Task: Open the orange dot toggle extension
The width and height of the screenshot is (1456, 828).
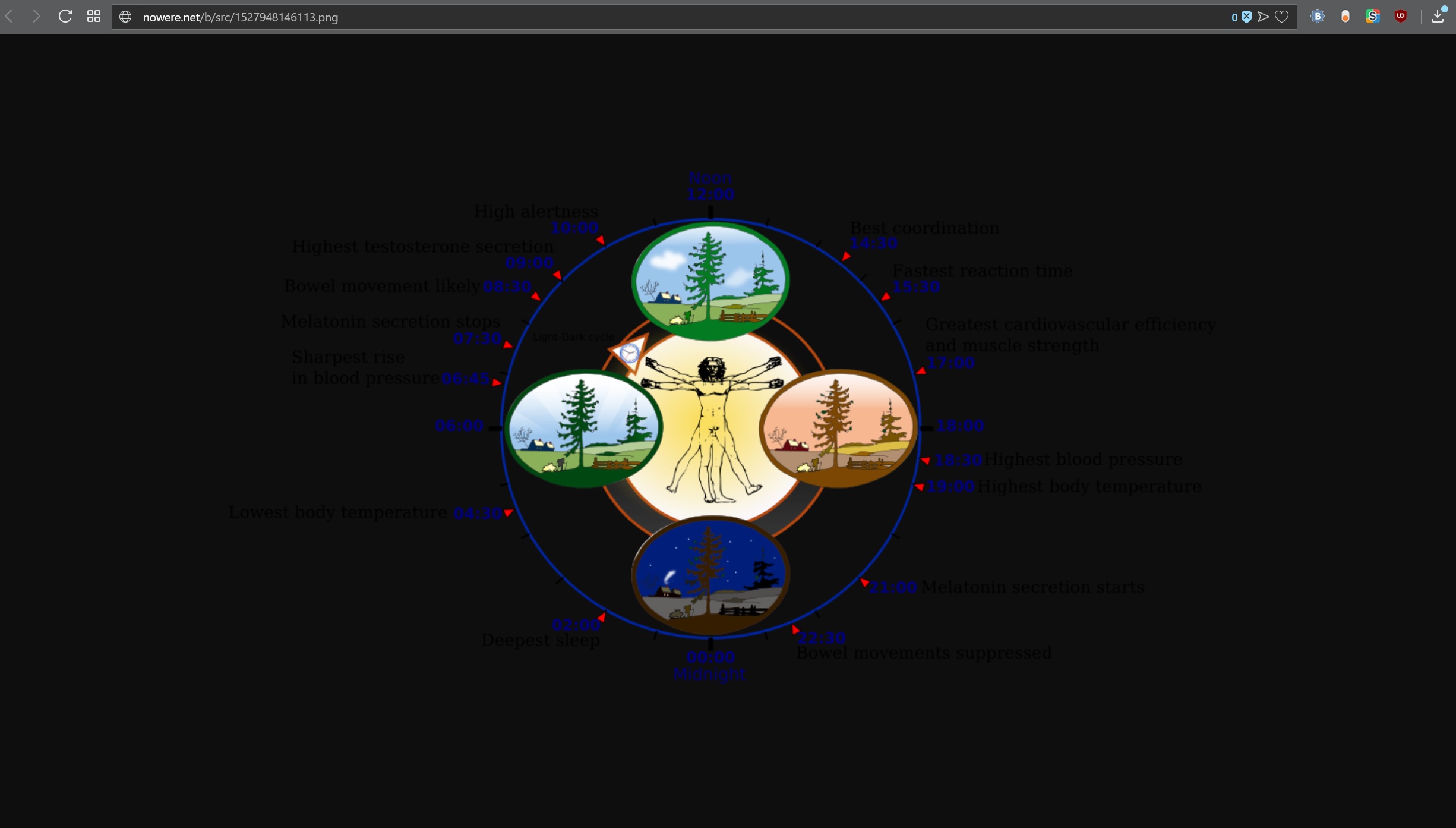Action: 1346,17
